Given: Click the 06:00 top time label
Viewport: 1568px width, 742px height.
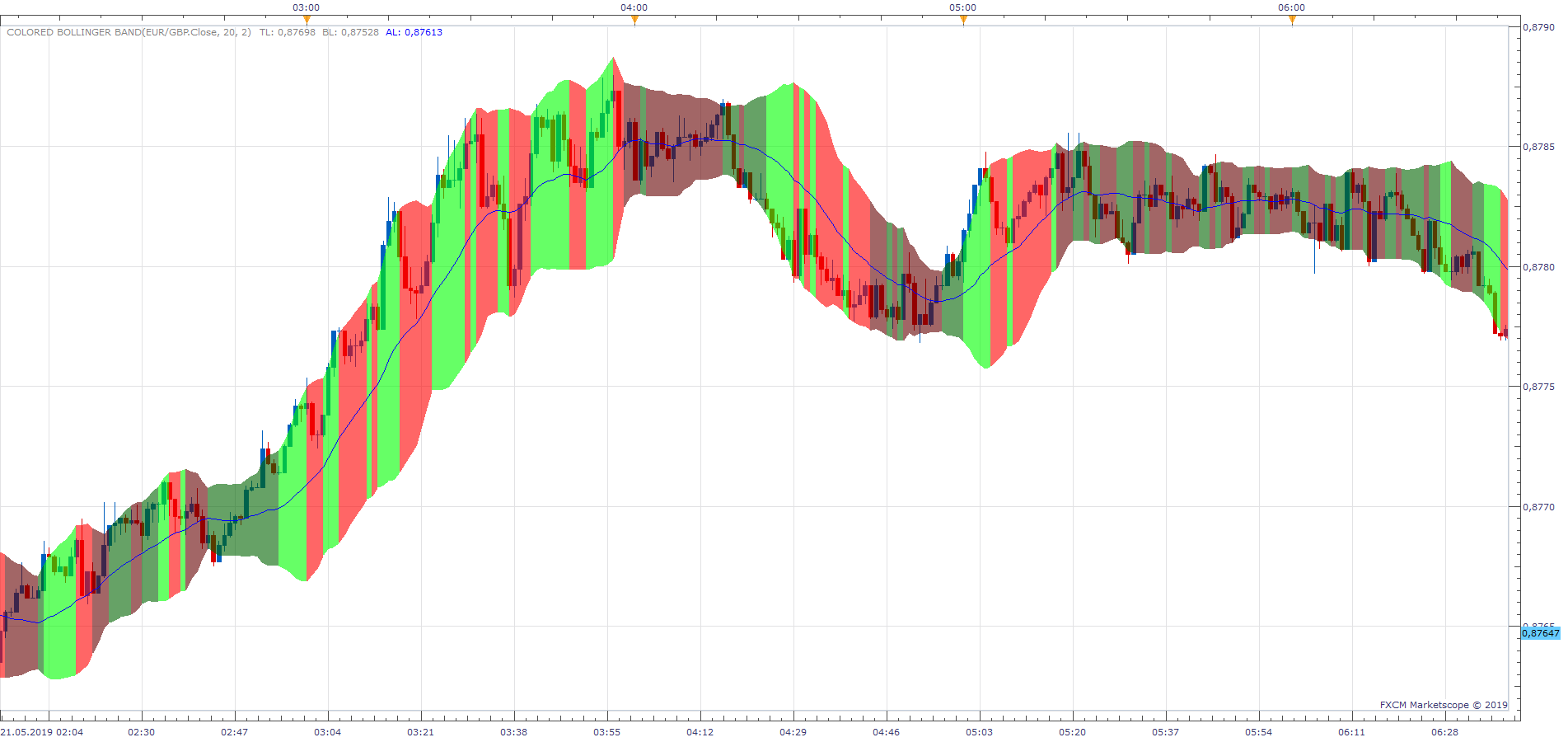Looking at the screenshot, I should click(1292, 7).
